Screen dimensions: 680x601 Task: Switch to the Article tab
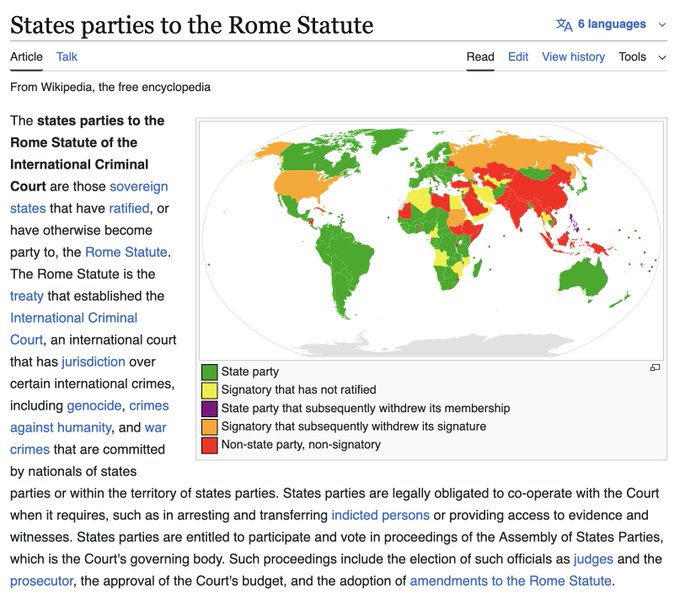(26, 57)
